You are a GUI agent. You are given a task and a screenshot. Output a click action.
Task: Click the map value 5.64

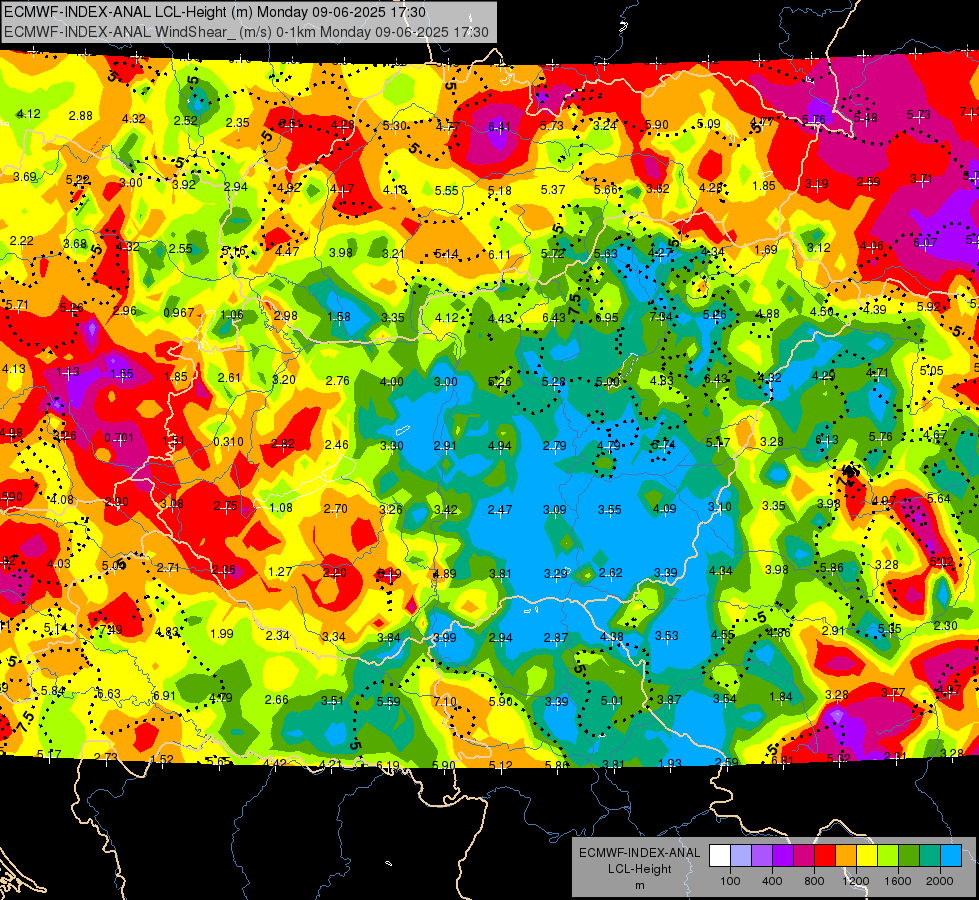(x=938, y=498)
